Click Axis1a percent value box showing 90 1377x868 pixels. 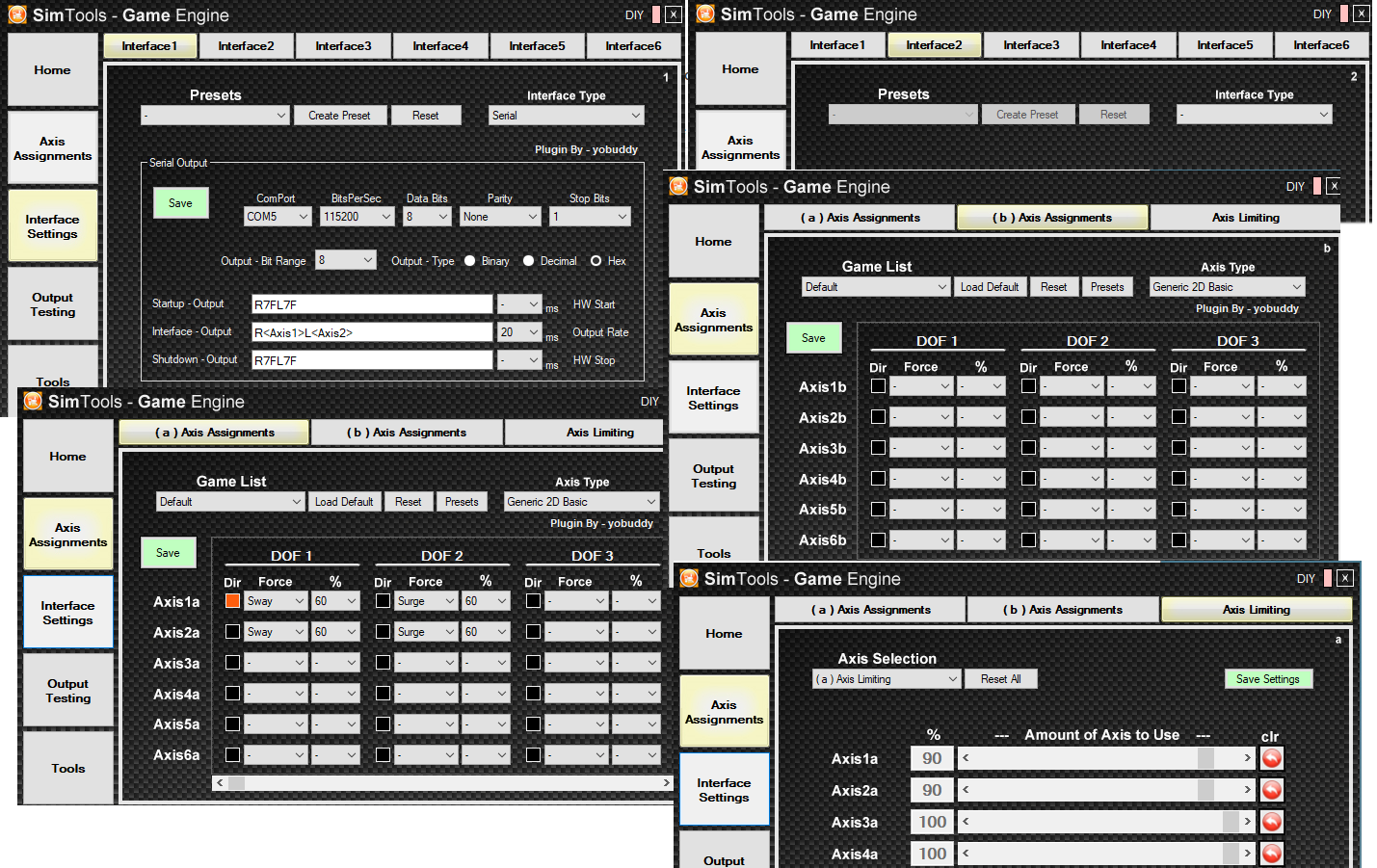pos(932,758)
